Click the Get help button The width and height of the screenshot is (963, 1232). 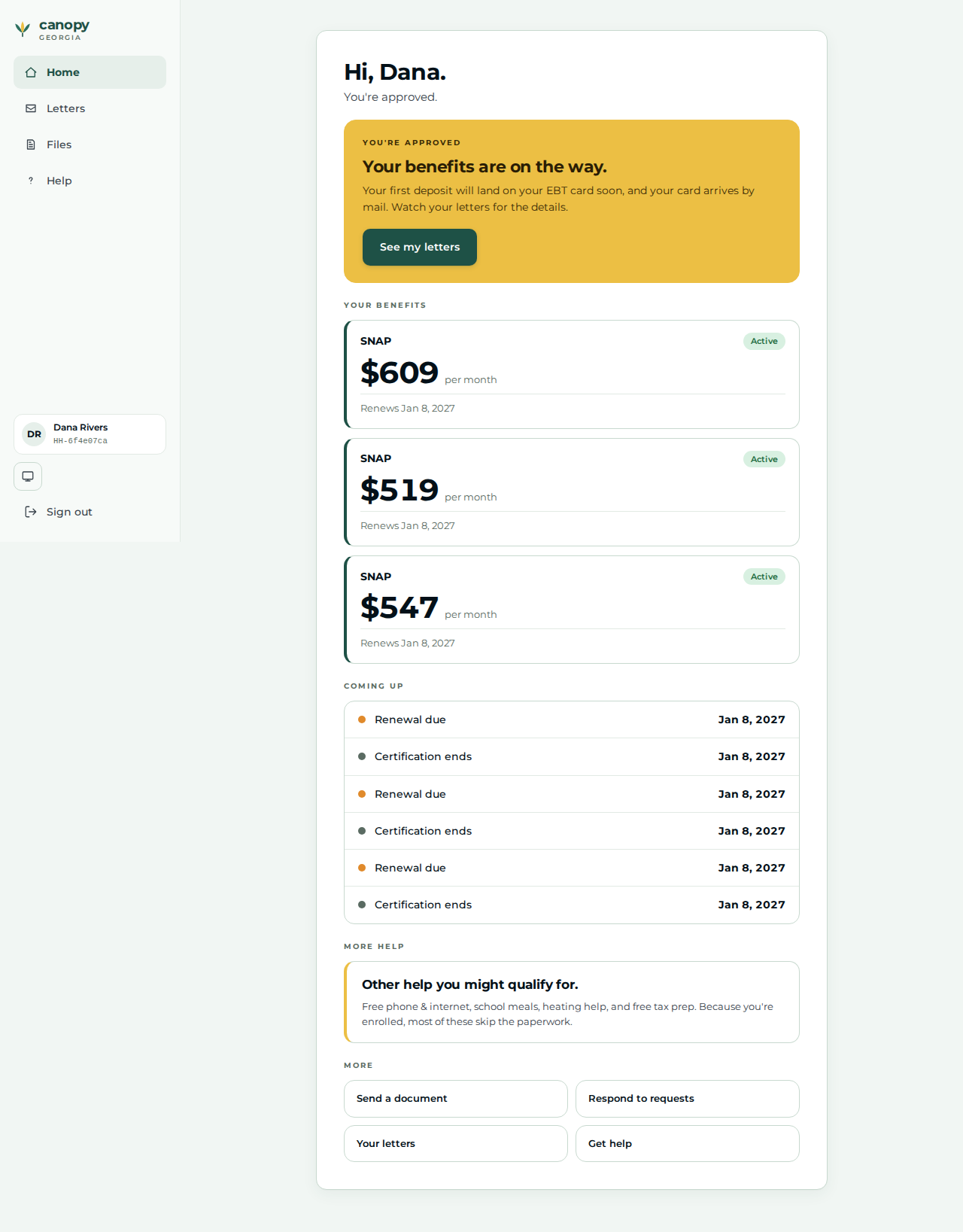[x=688, y=1143]
